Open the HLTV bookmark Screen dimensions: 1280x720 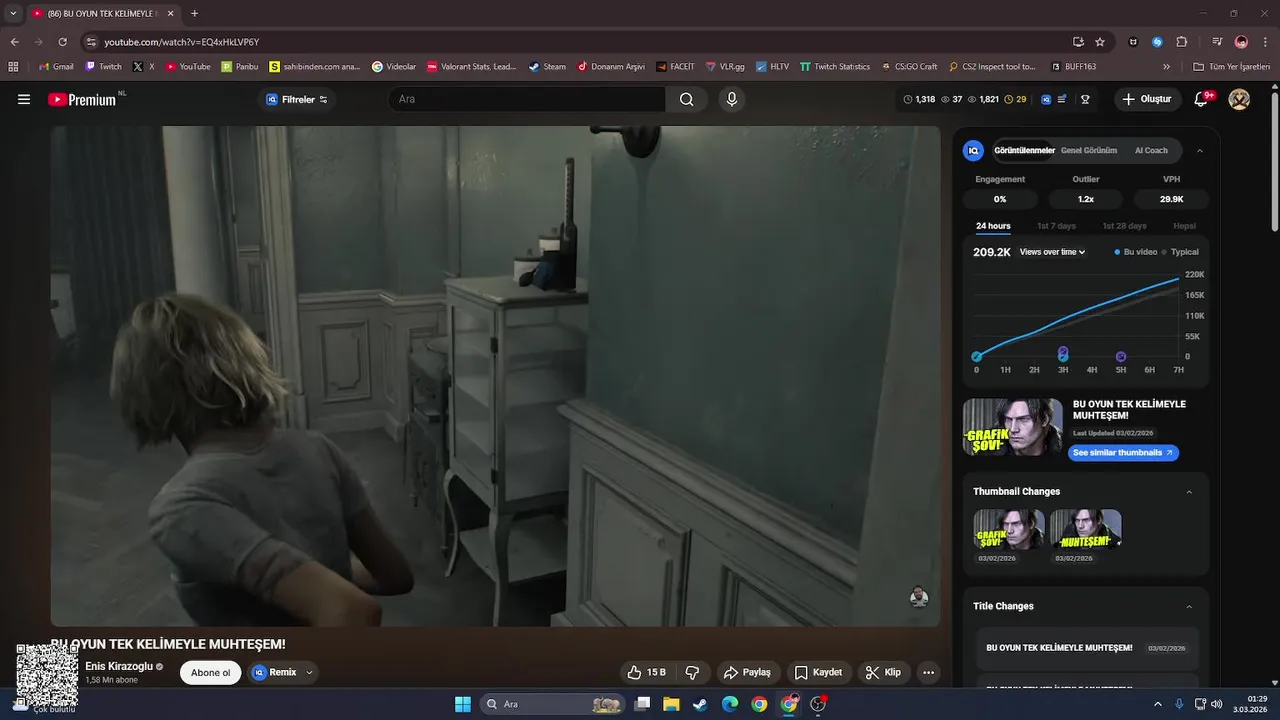pyautogui.click(x=772, y=67)
